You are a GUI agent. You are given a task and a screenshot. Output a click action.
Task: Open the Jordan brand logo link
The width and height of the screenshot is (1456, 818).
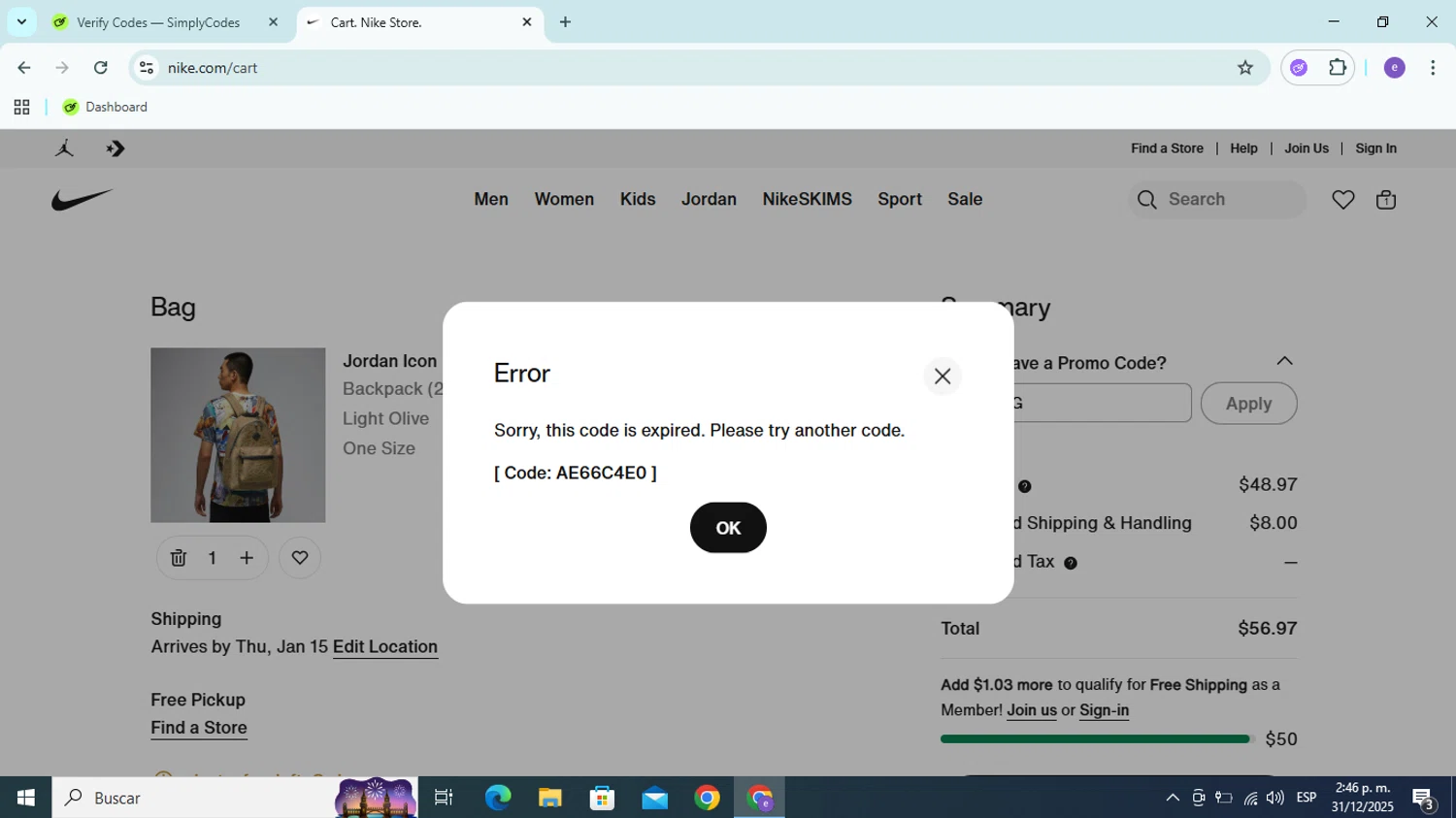(65, 148)
